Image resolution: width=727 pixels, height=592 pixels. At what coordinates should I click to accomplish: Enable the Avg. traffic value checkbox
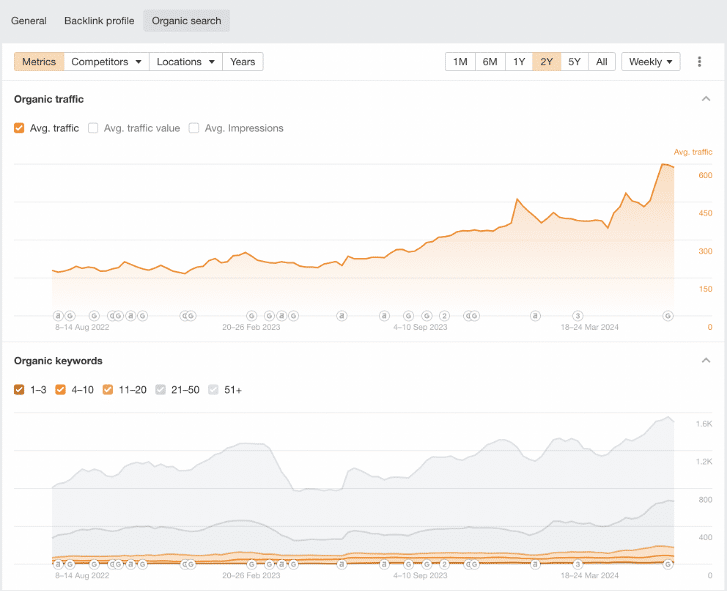click(x=94, y=128)
